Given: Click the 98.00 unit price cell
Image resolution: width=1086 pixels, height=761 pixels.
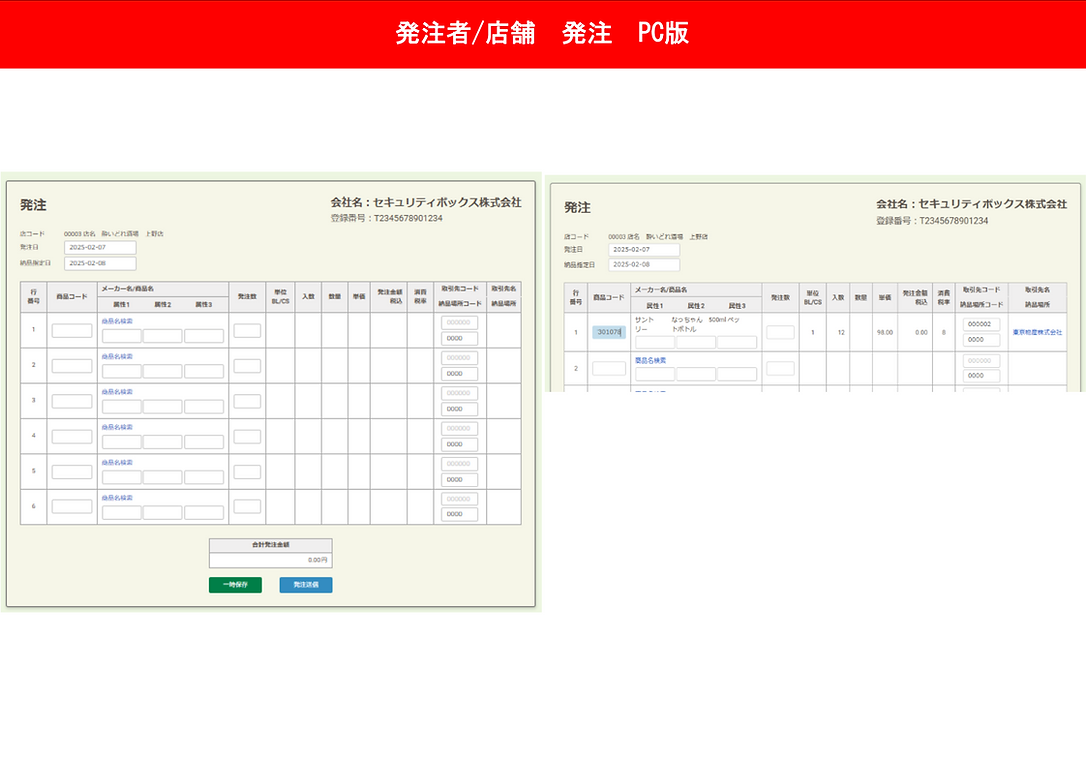Looking at the screenshot, I should click(884, 332).
